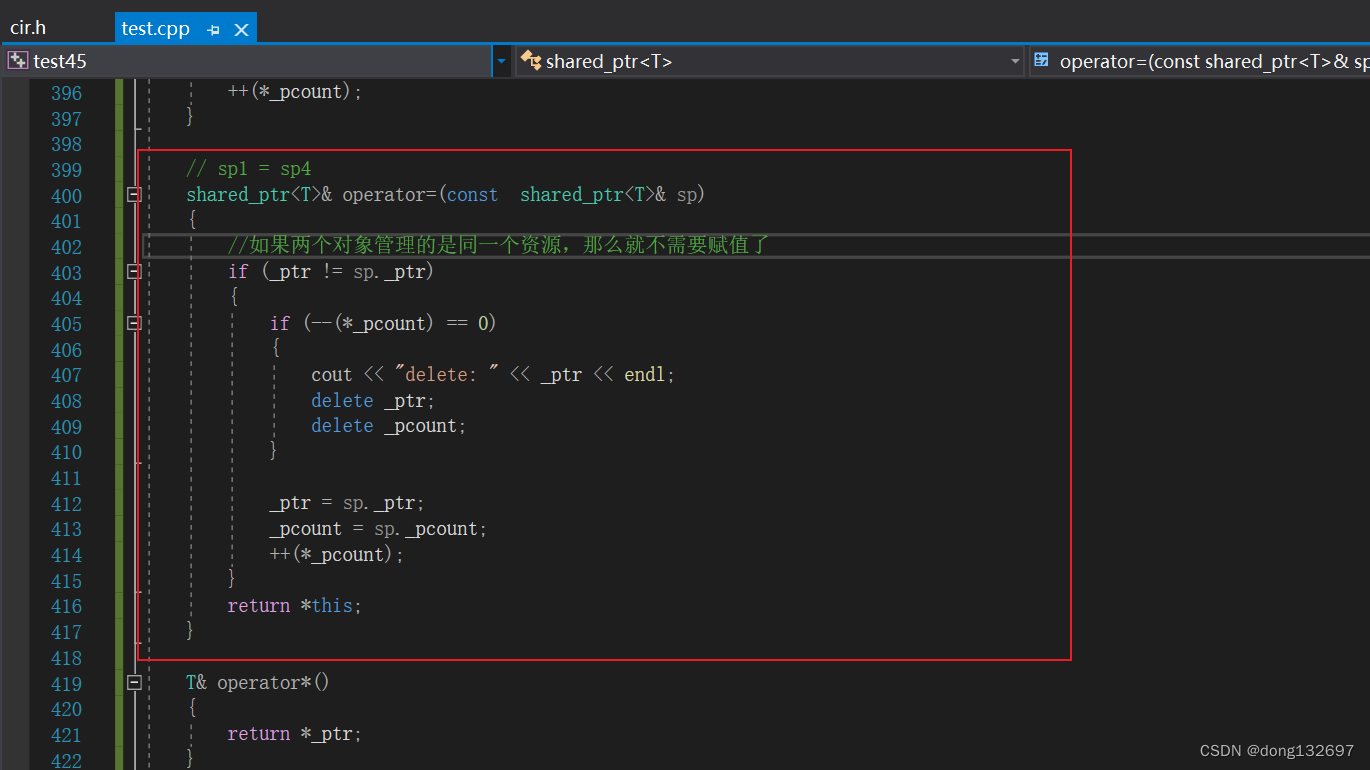Open the shared_ptr<T> type dropdown arrow
This screenshot has height=770, width=1370.
point(1017,61)
